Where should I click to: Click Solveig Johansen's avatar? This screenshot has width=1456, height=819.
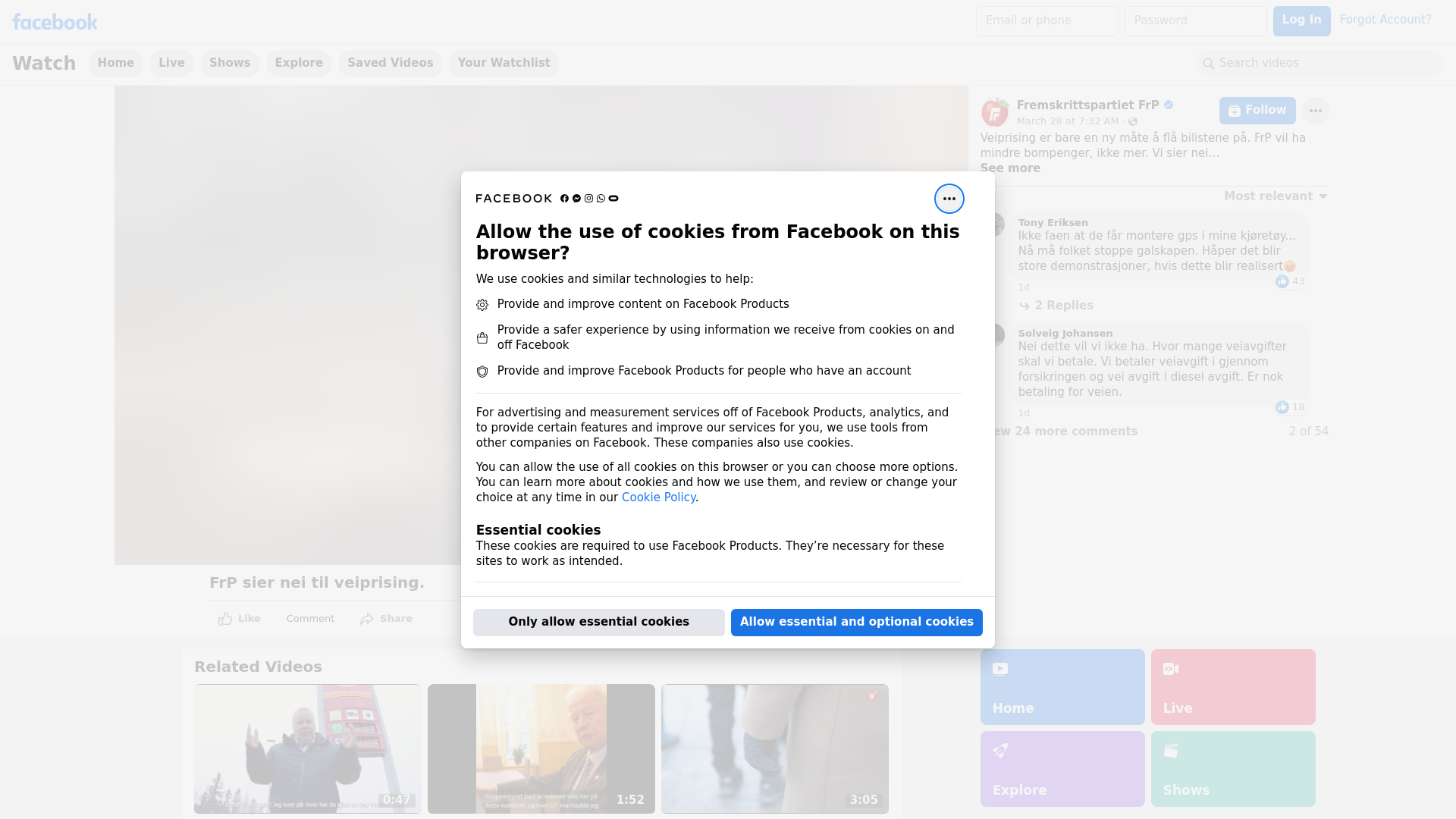[x=998, y=335]
